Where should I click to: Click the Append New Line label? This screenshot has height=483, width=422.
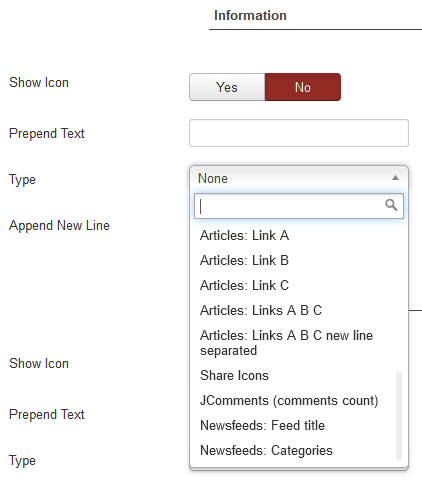click(x=59, y=225)
